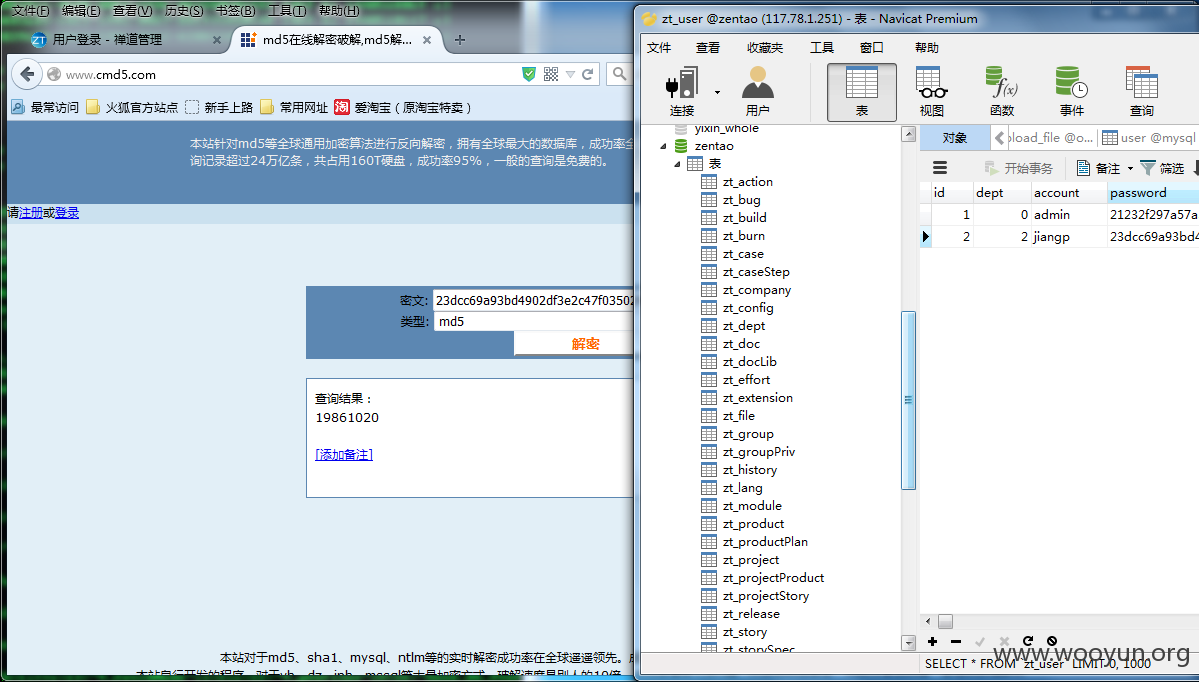Click the 注册 register link
This screenshot has height=682, width=1199.
point(31,213)
